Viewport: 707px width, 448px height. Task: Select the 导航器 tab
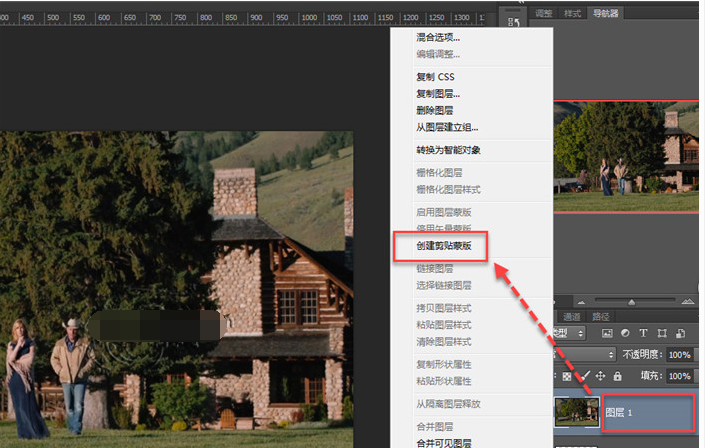(606, 13)
